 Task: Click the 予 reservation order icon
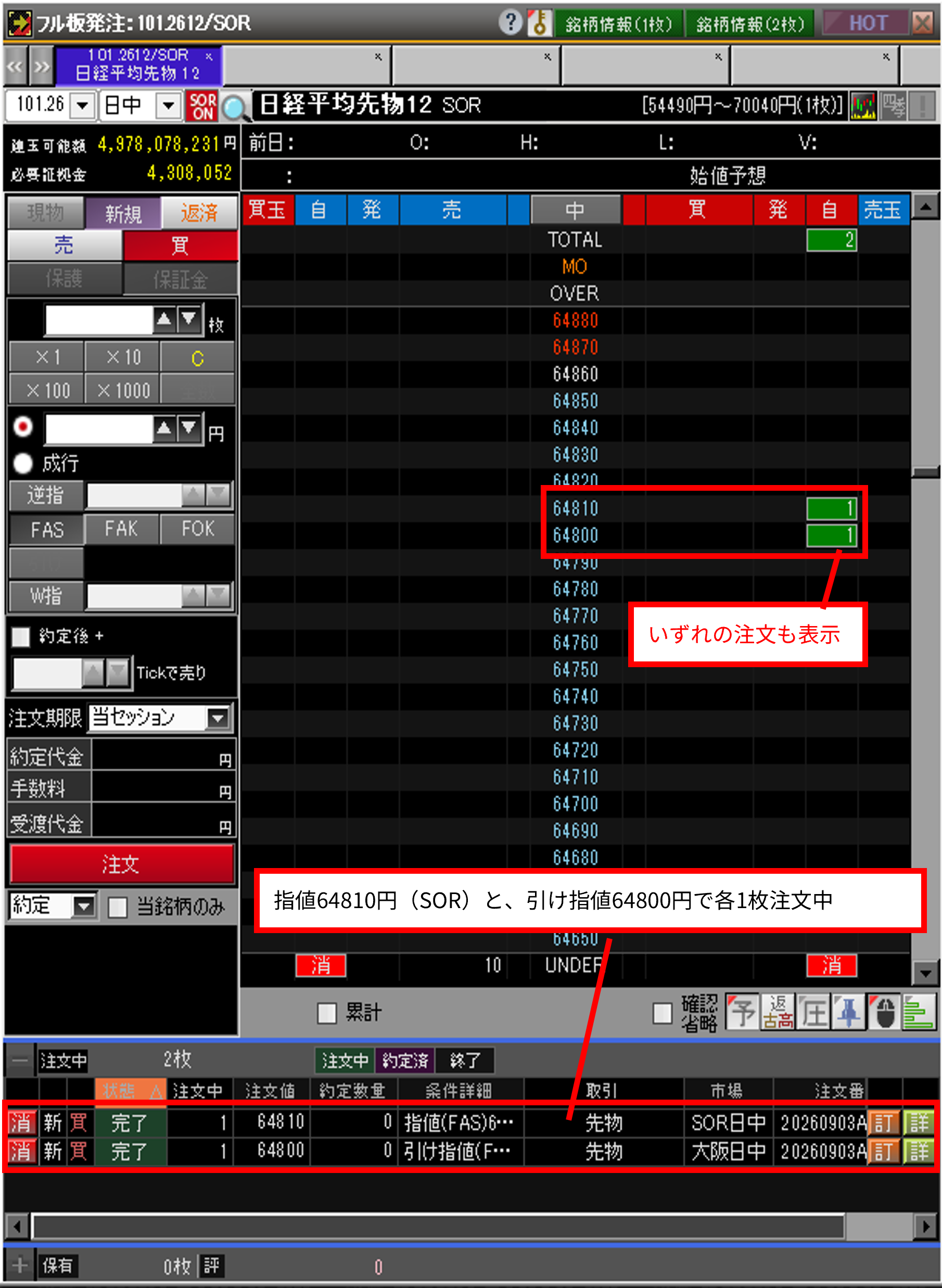743,1013
